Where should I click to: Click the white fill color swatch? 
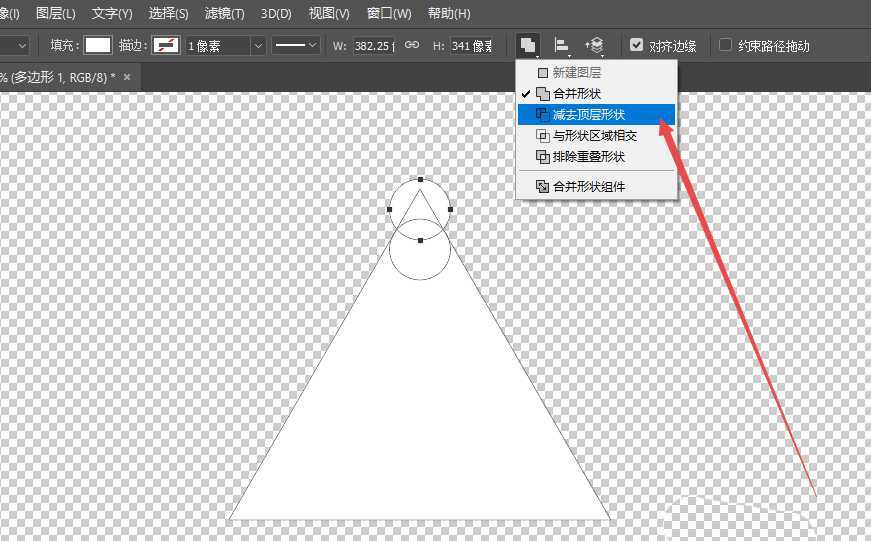[x=98, y=45]
